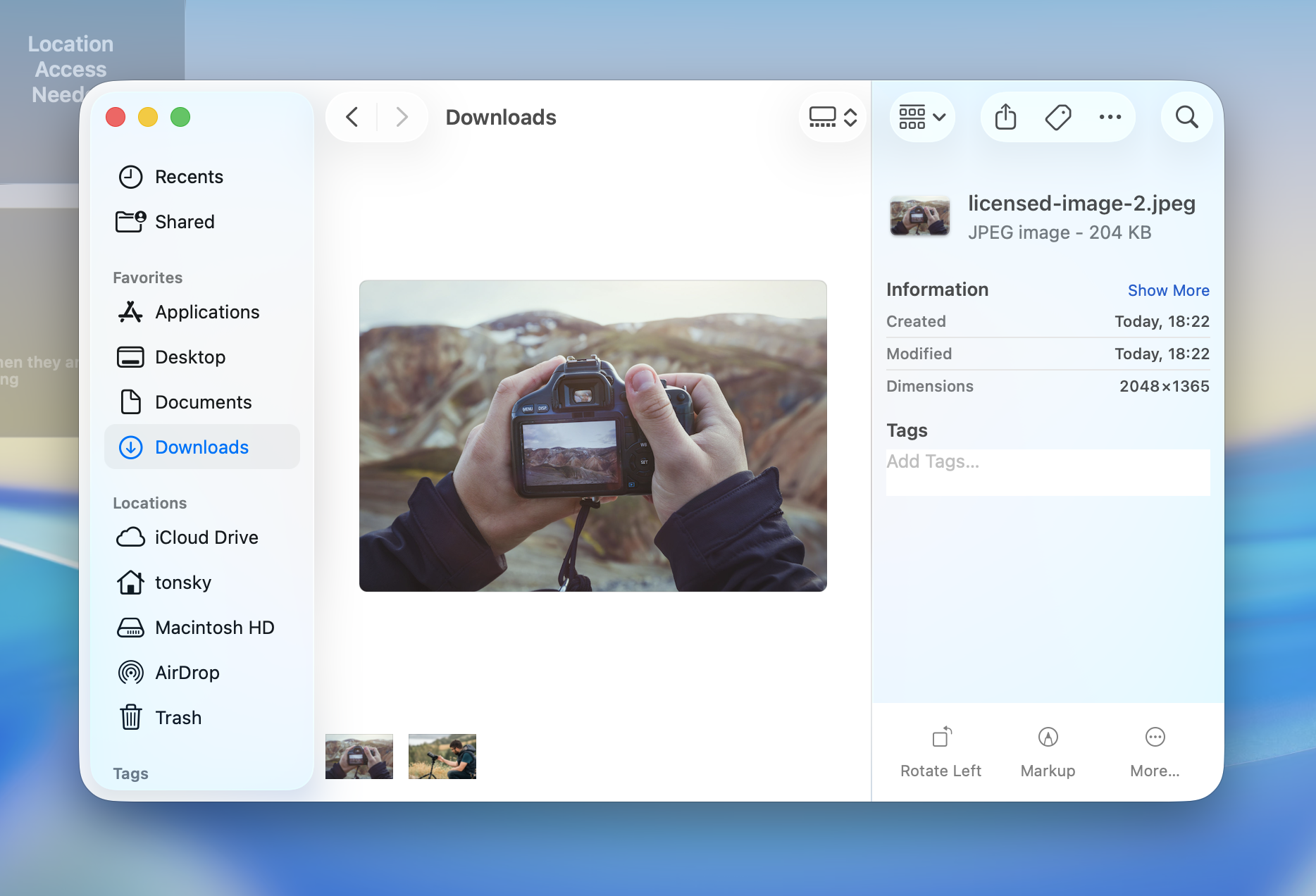Select Downloads in the sidebar

tap(201, 447)
